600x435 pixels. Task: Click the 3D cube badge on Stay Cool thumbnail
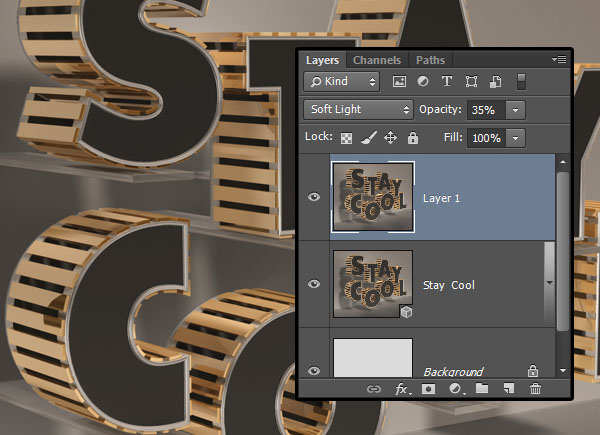pyautogui.click(x=406, y=312)
